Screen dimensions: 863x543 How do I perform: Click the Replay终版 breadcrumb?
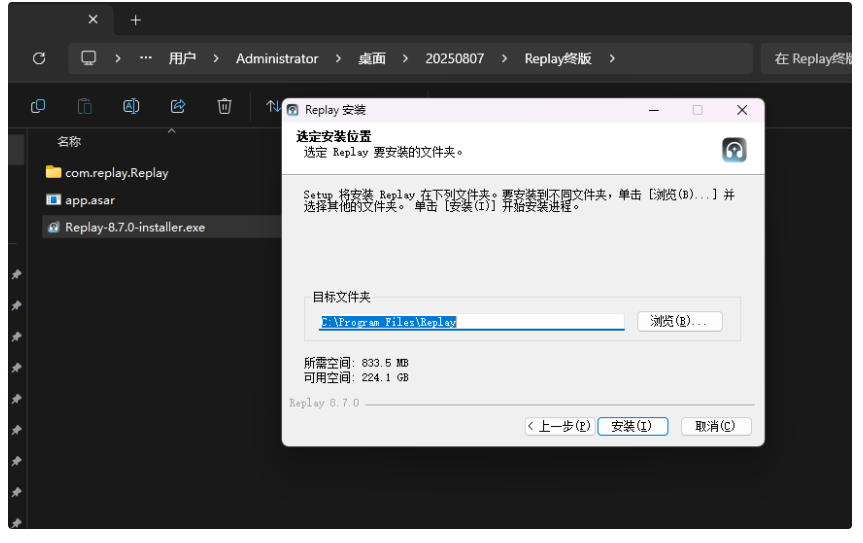pos(558,58)
